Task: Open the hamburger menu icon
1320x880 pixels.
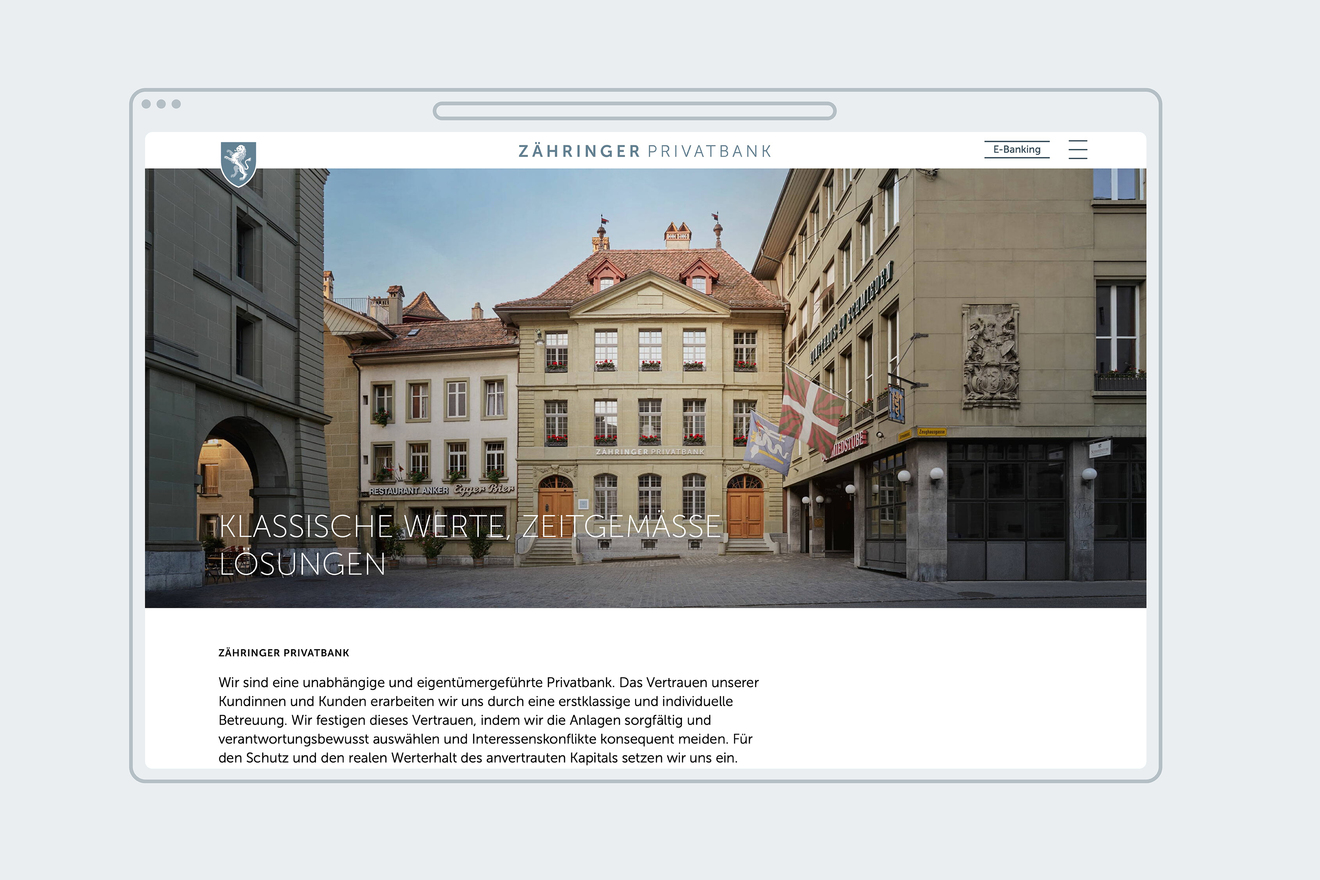Action: [1077, 150]
